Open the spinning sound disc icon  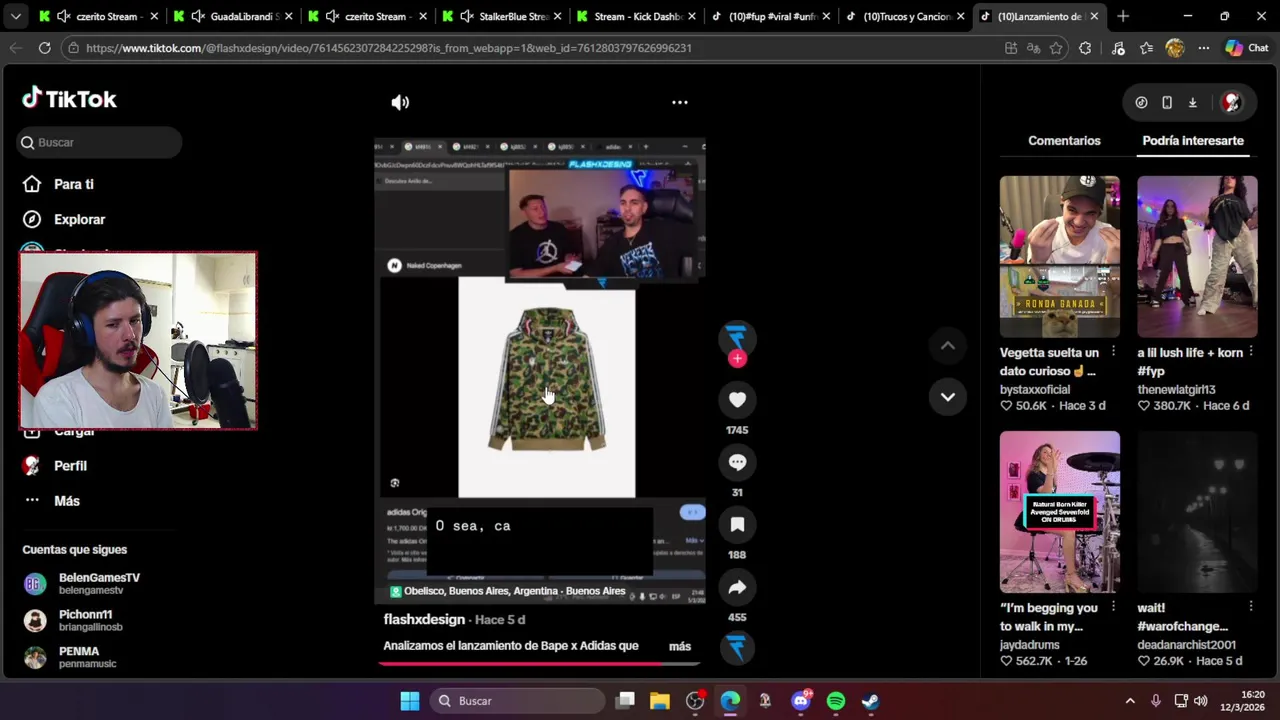(x=737, y=648)
